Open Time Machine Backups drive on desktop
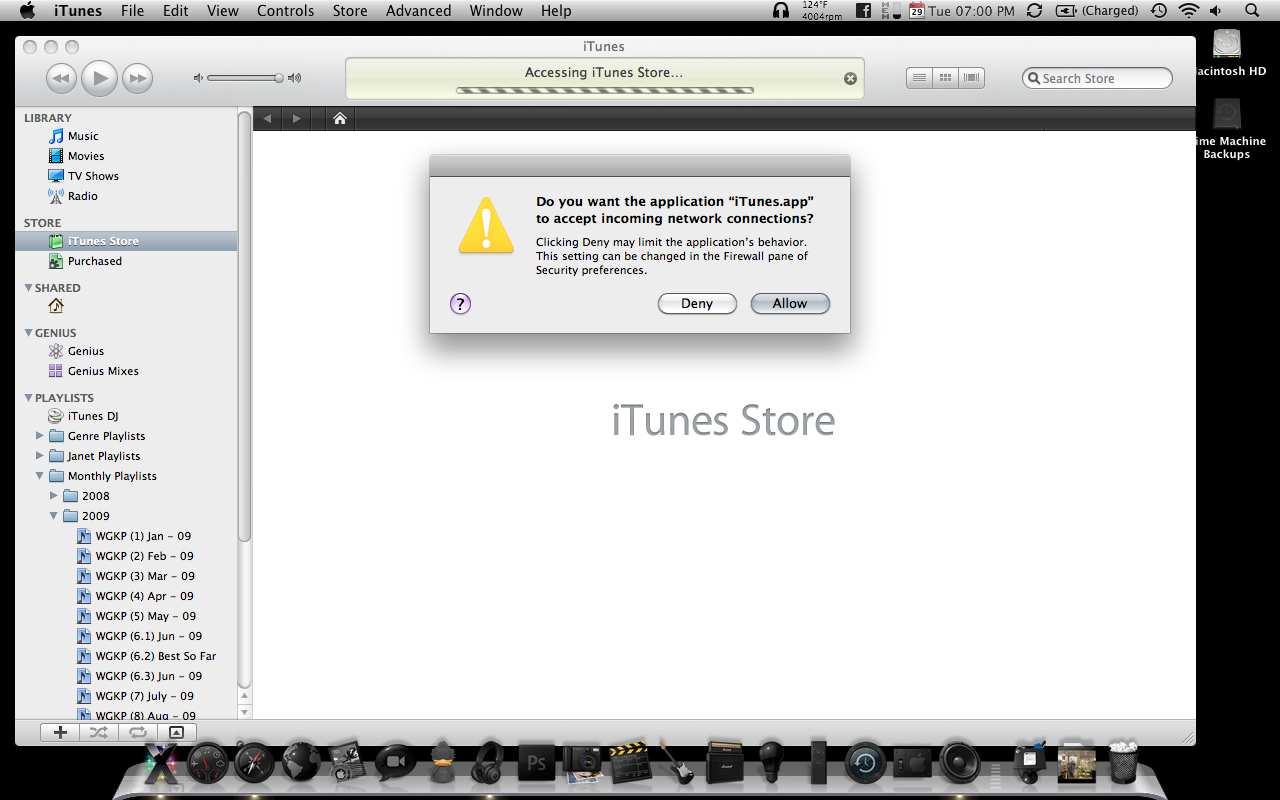 (1228, 128)
